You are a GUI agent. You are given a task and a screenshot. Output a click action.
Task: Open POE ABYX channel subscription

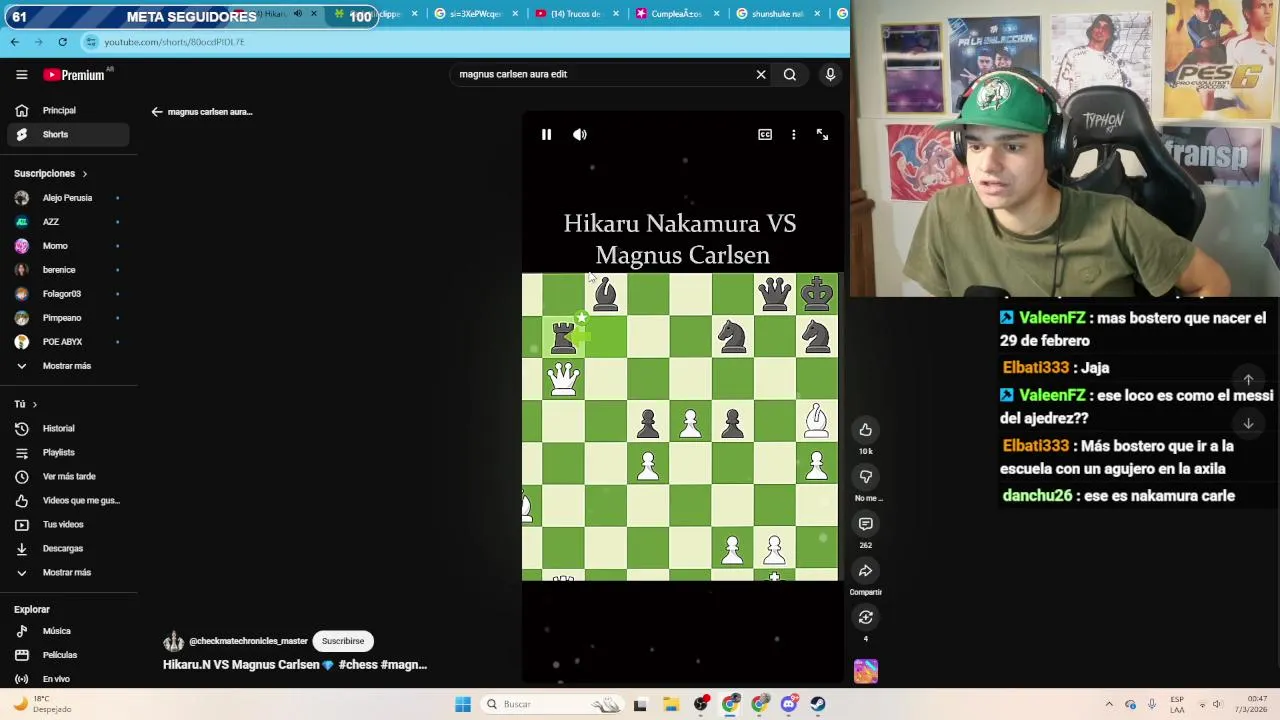coord(68,342)
